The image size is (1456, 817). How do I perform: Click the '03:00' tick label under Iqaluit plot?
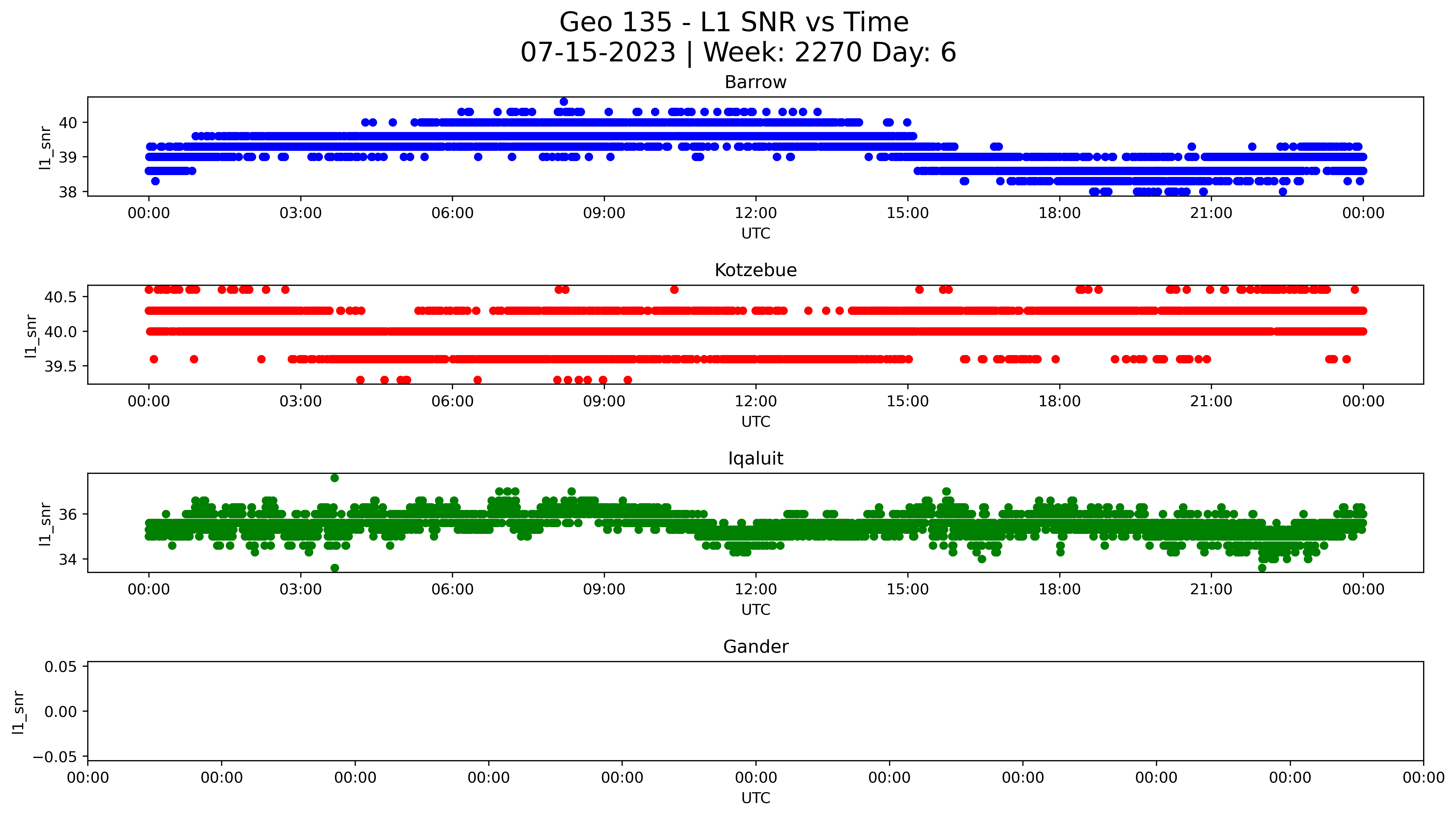click(301, 590)
